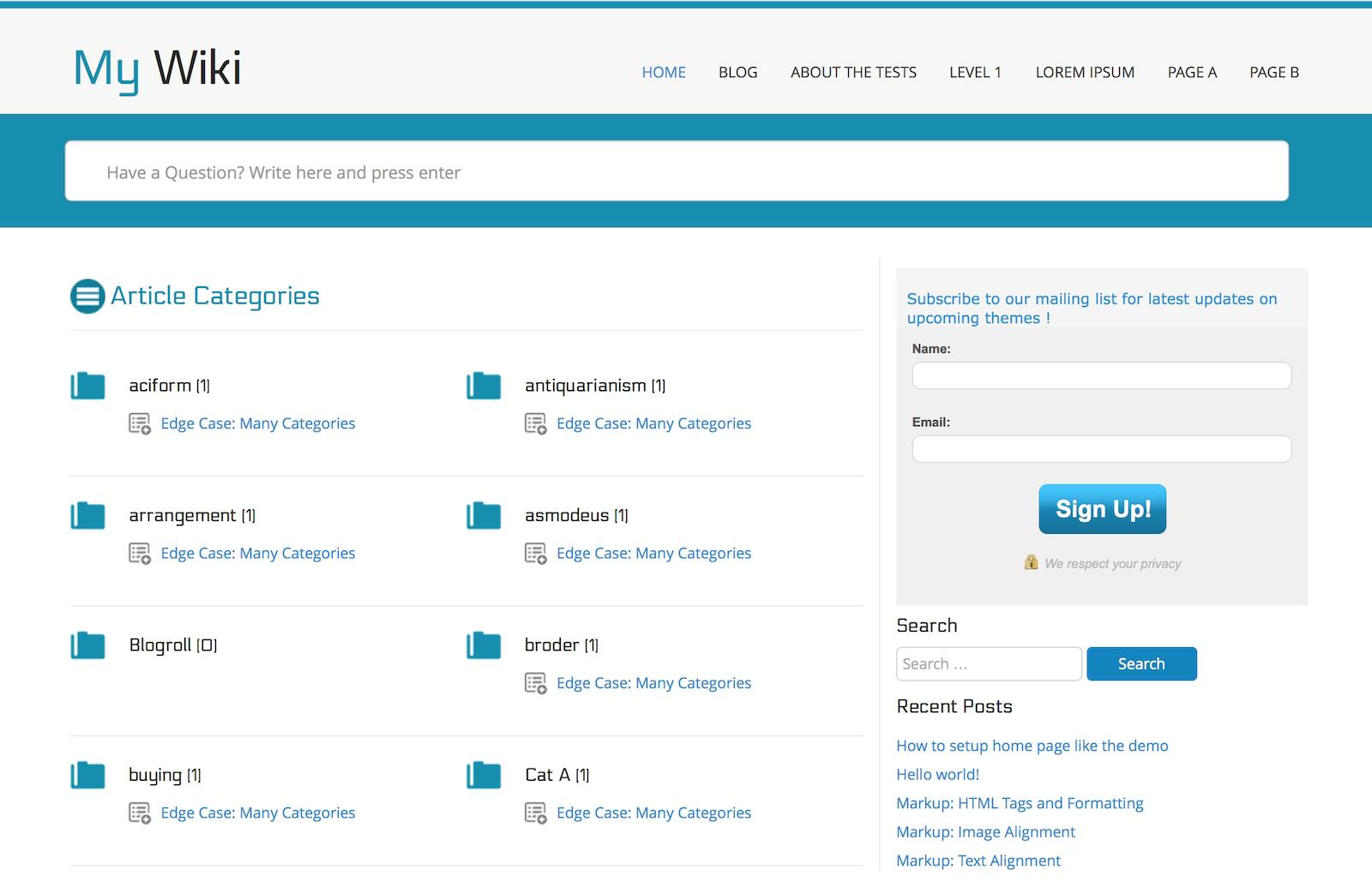Screen dimensions: 1372x882
Task: Focus the Name input field
Action: click(1101, 375)
